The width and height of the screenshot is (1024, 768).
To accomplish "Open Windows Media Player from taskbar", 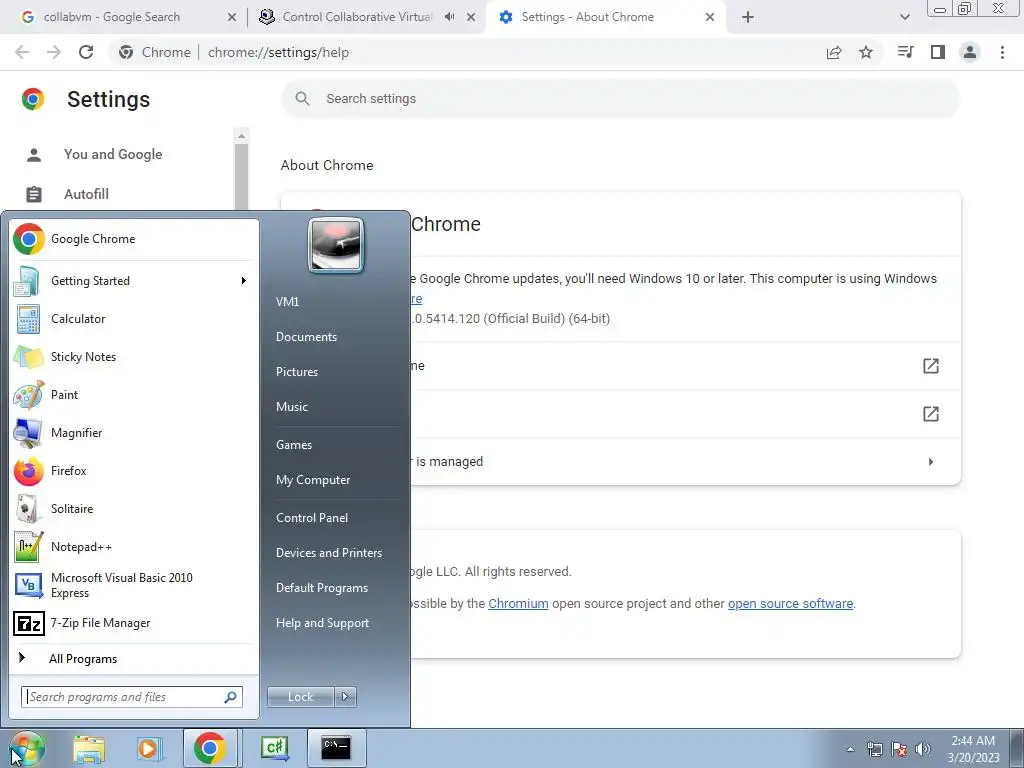I will click(x=149, y=748).
